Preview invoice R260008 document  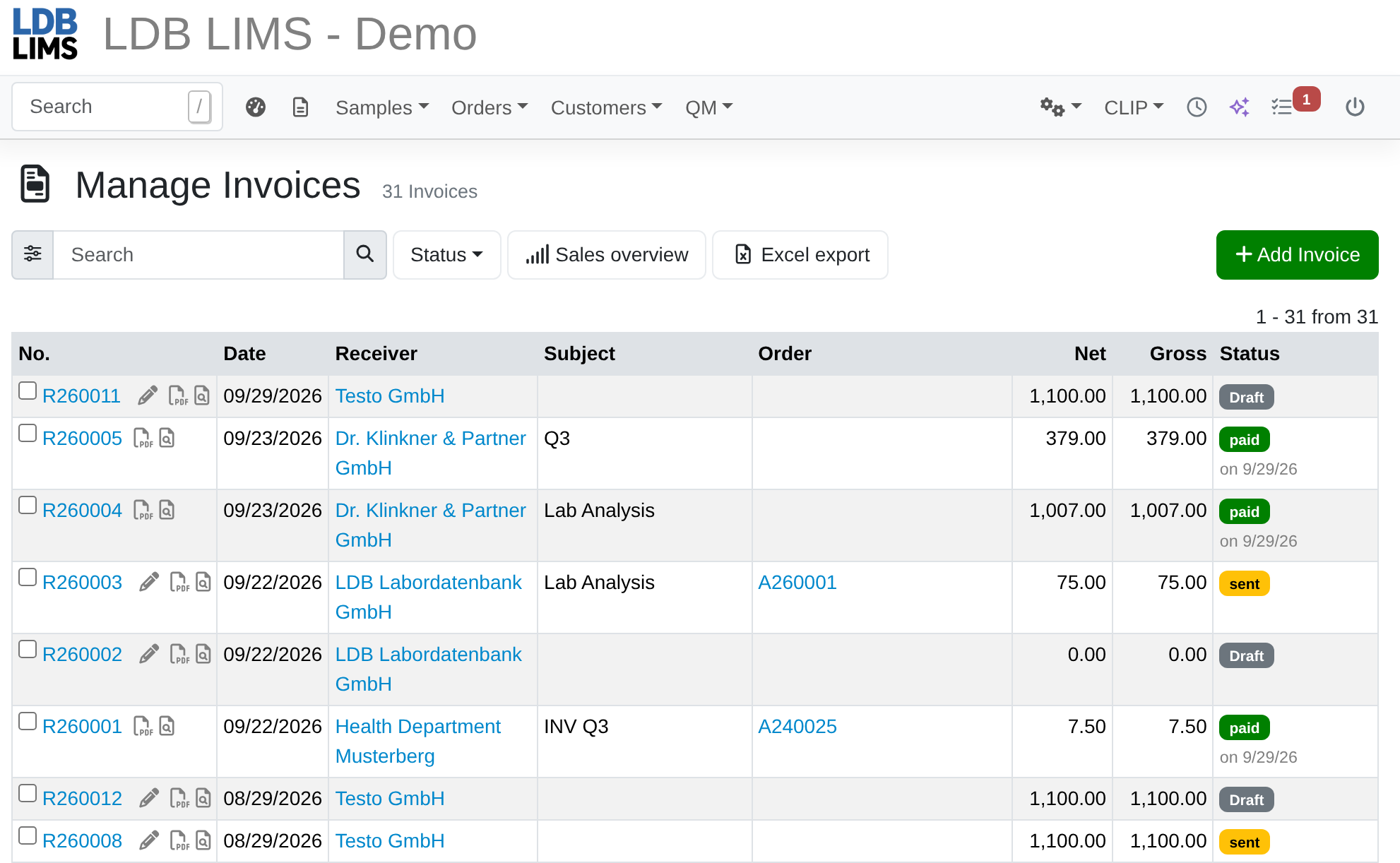click(x=203, y=840)
